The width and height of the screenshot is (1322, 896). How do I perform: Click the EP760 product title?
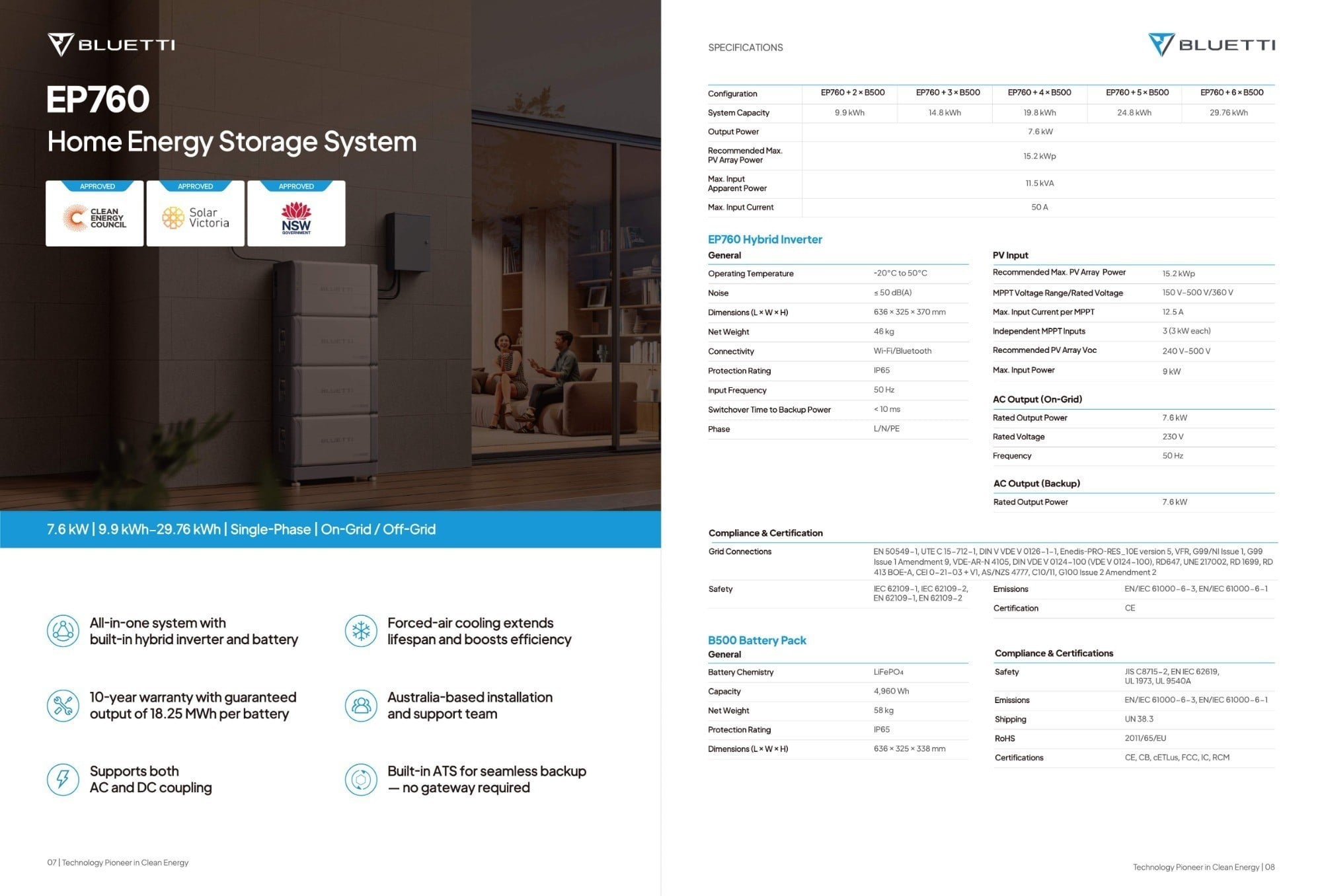98,99
